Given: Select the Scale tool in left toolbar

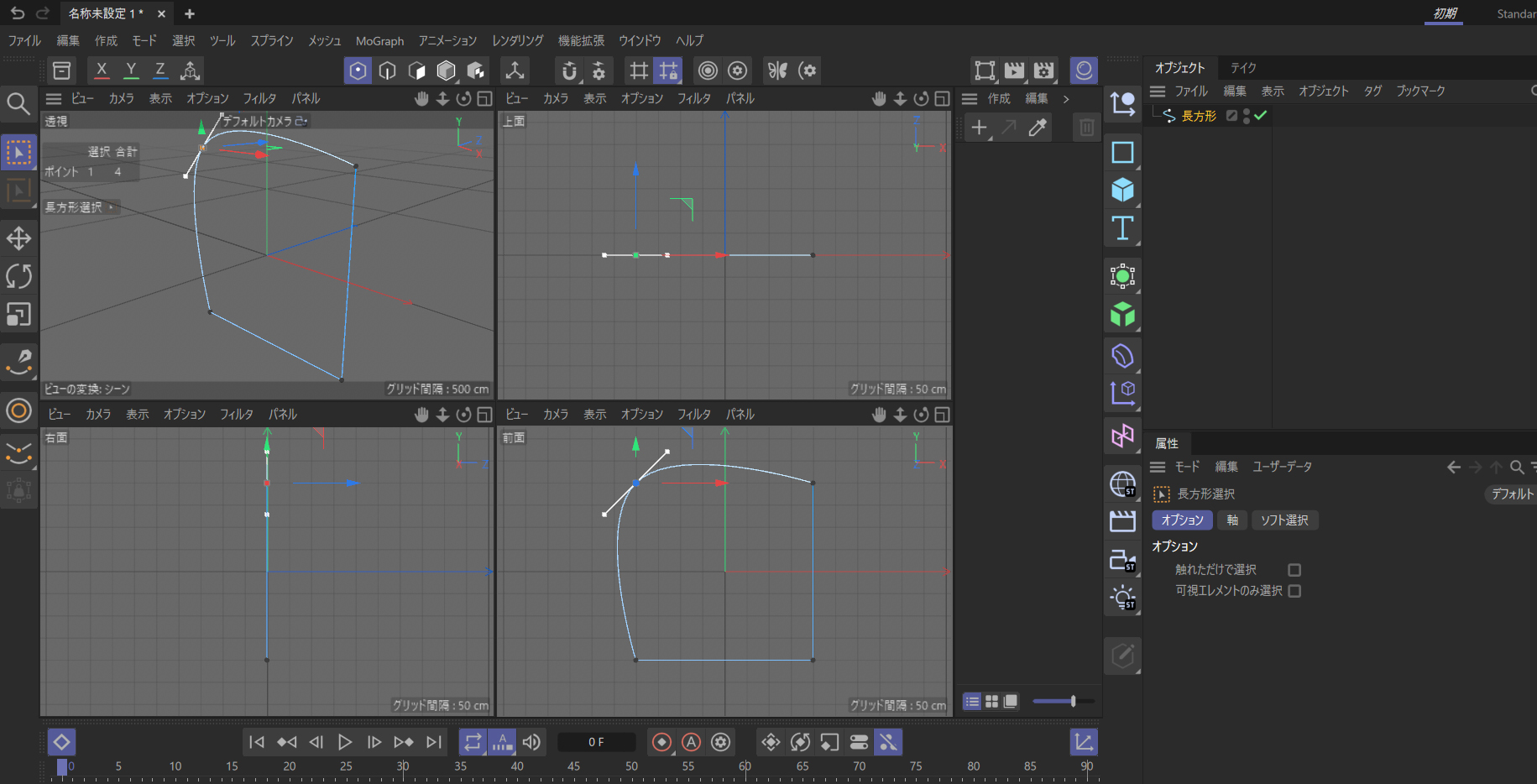Looking at the screenshot, I should [x=18, y=315].
